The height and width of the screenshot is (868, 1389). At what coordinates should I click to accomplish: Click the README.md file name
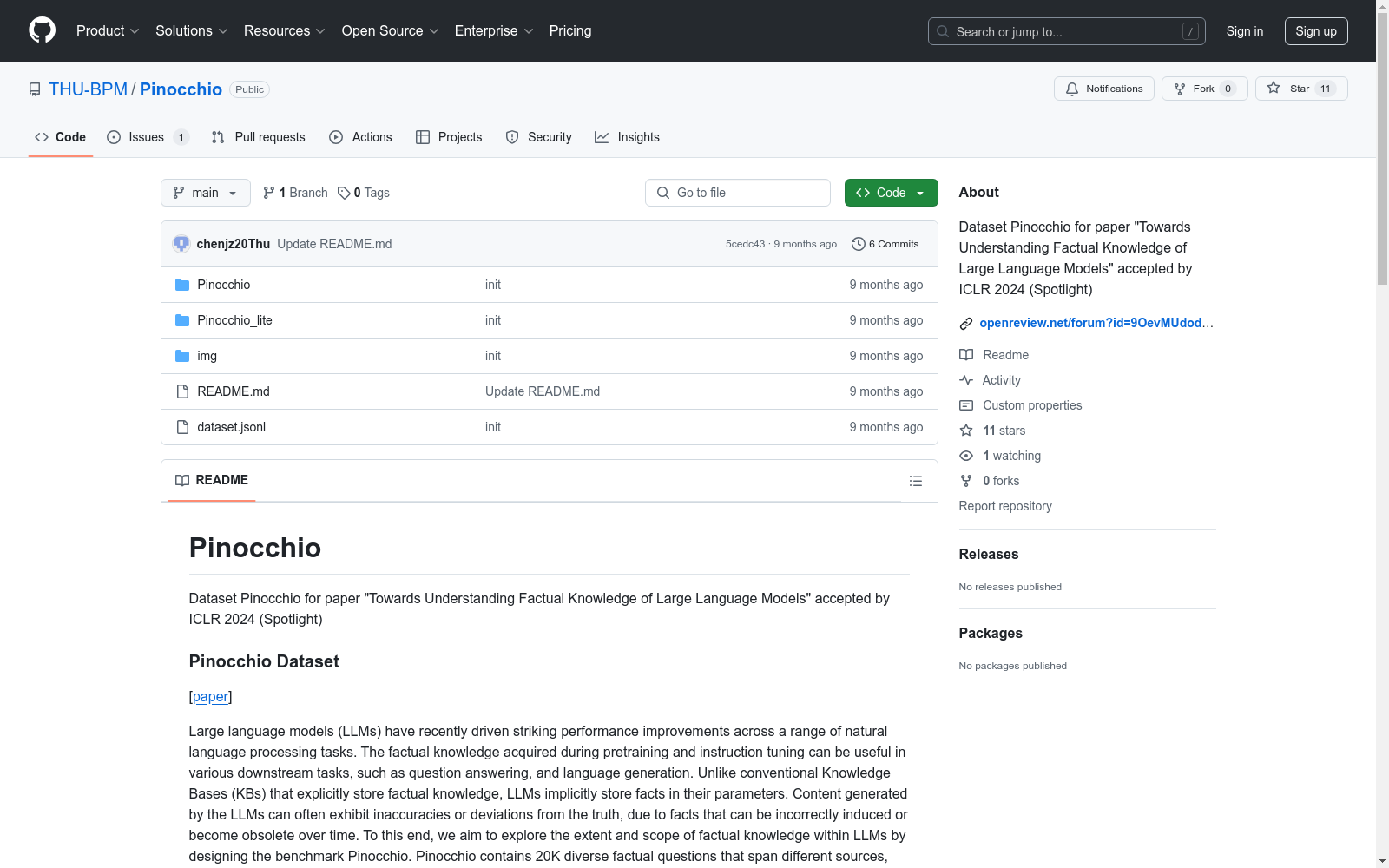[x=234, y=391]
